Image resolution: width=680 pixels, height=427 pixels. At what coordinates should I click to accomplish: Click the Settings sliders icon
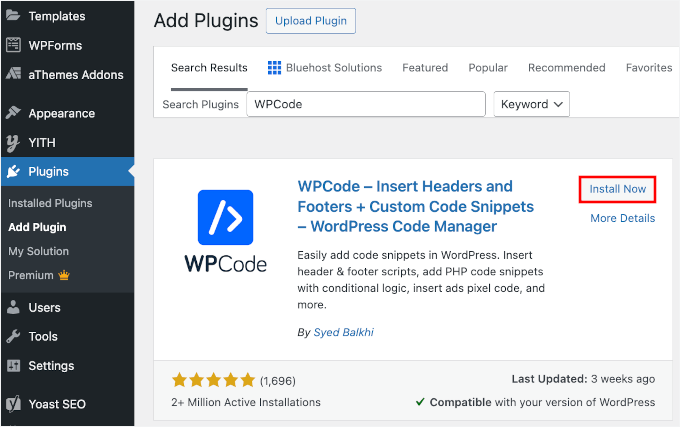click(13, 366)
